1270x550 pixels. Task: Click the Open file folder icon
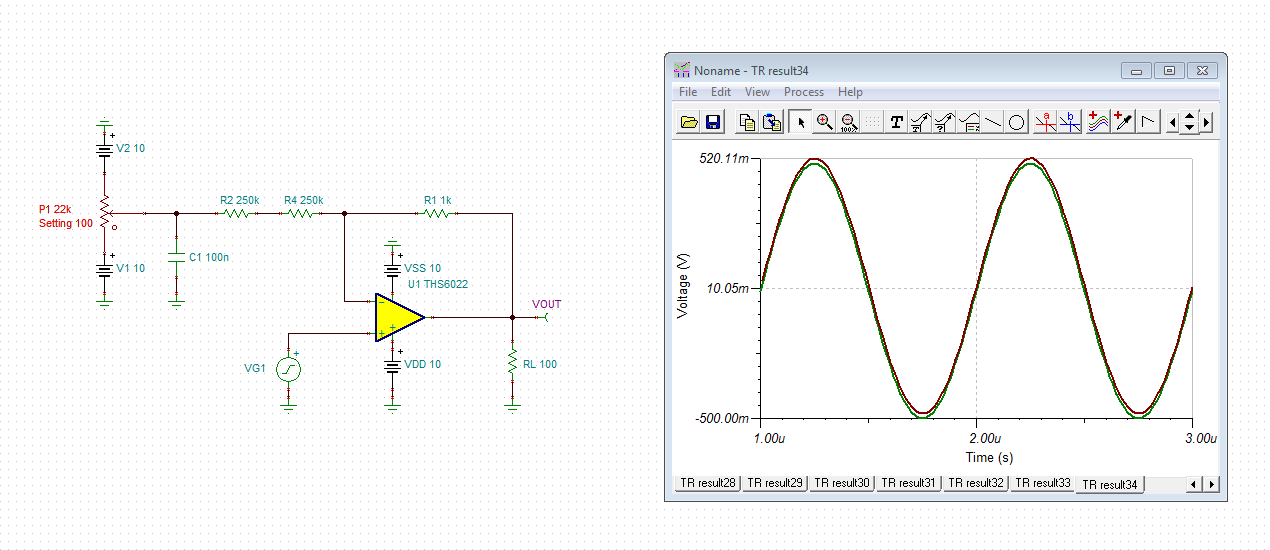tap(688, 122)
